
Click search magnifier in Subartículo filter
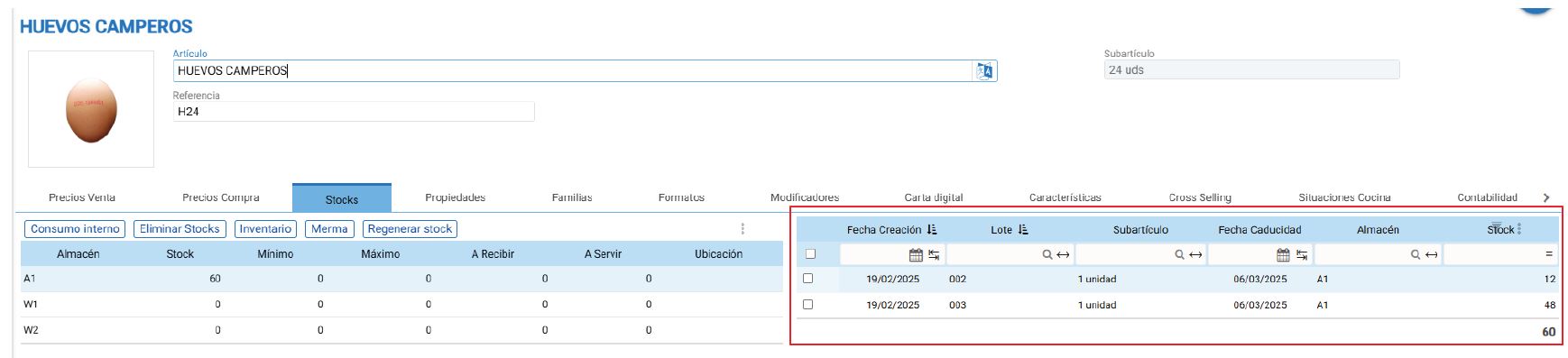(x=1179, y=255)
